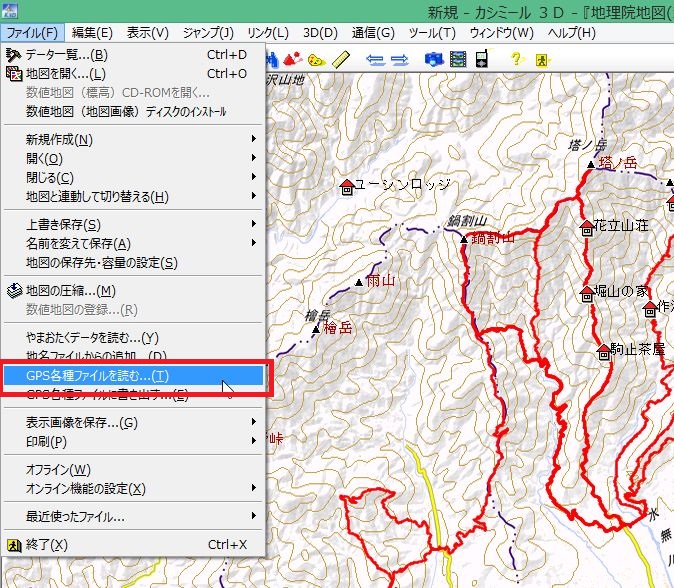The image size is (674, 588).
Task: Expand the 名前を変えて保存(A) submenu arrow
Action: point(254,243)
